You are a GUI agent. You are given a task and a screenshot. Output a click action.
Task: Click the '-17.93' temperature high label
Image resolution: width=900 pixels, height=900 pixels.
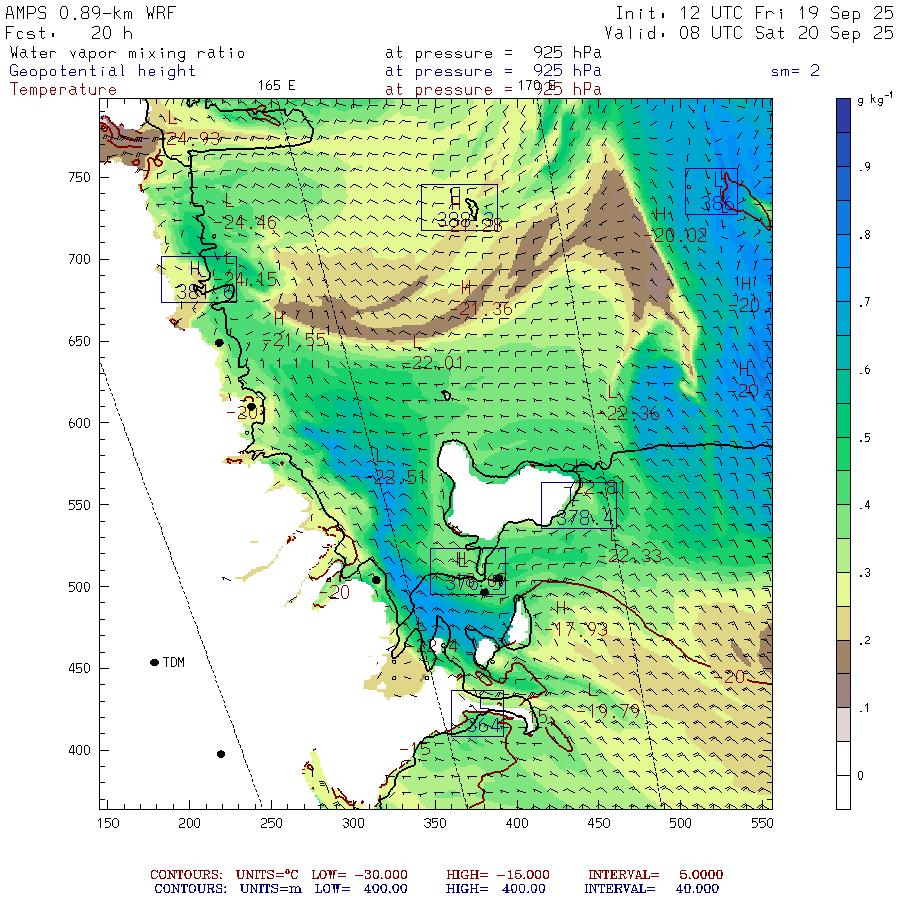point(576,630)
